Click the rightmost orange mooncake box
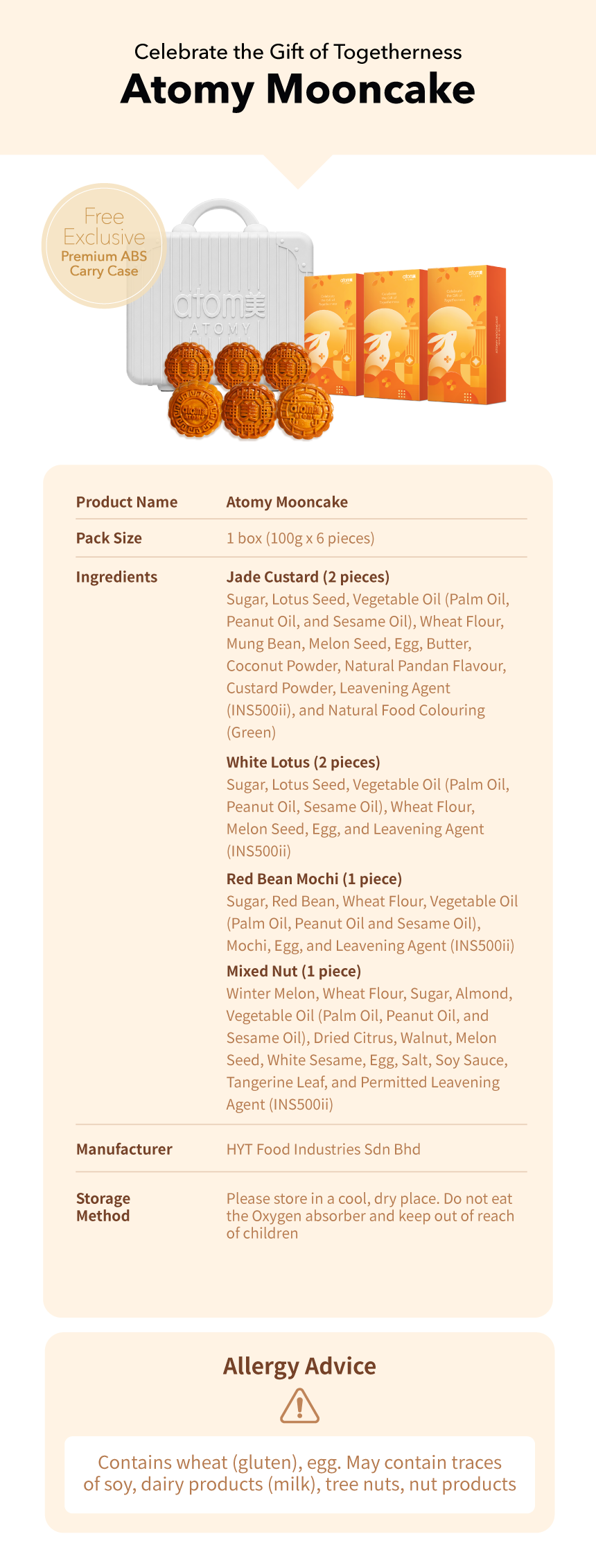Viewport: 596px width, 1568px height. coord(466,334)
